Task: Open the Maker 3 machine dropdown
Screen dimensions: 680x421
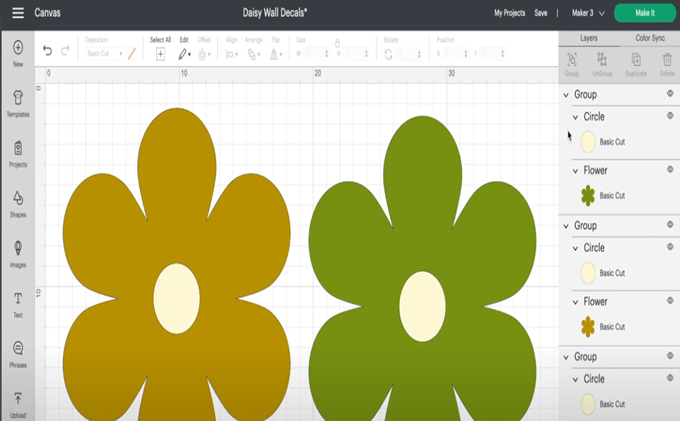Action: pos(588,13)
